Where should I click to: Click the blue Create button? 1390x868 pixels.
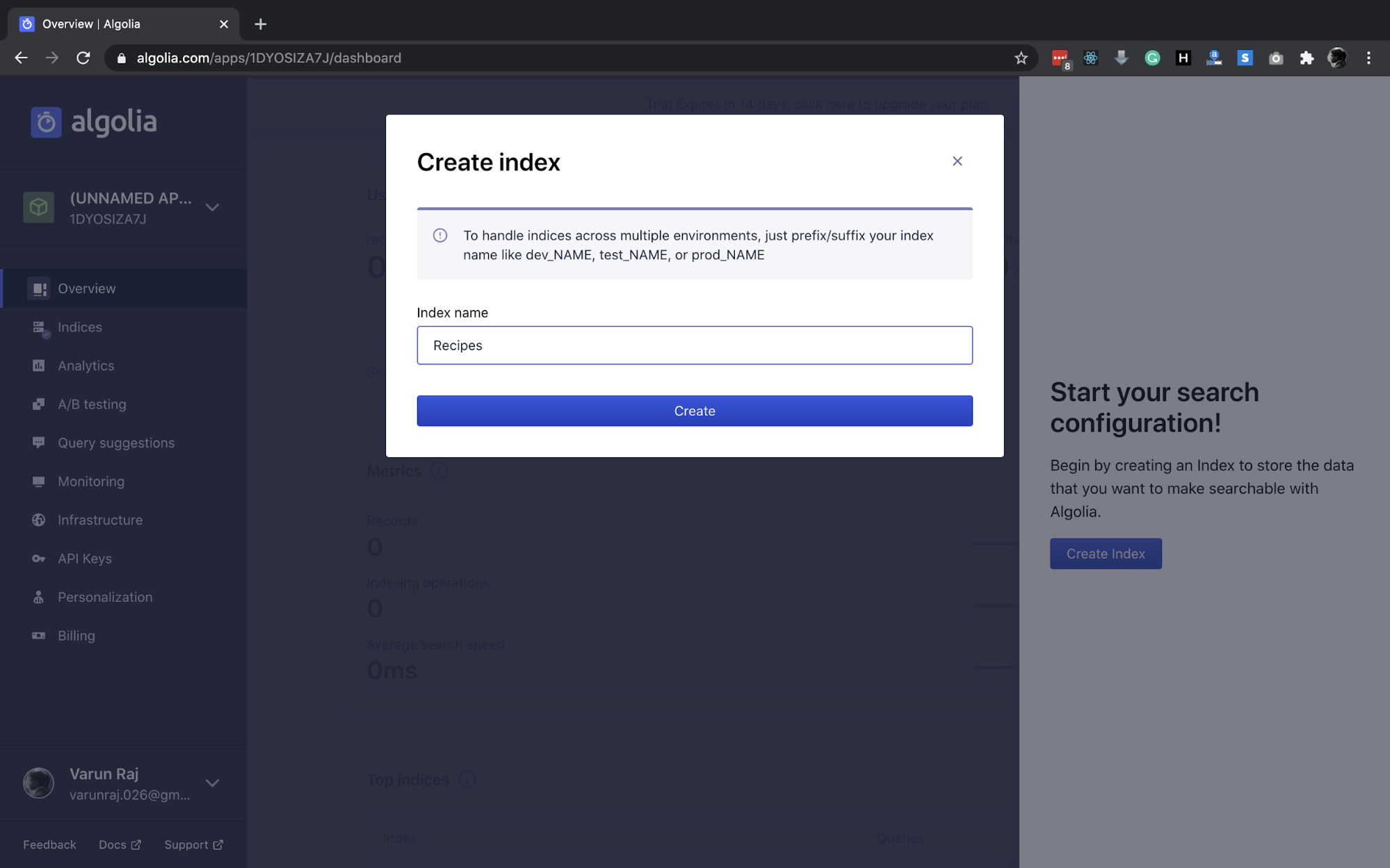pyautogui.click(x=694, y=411)
